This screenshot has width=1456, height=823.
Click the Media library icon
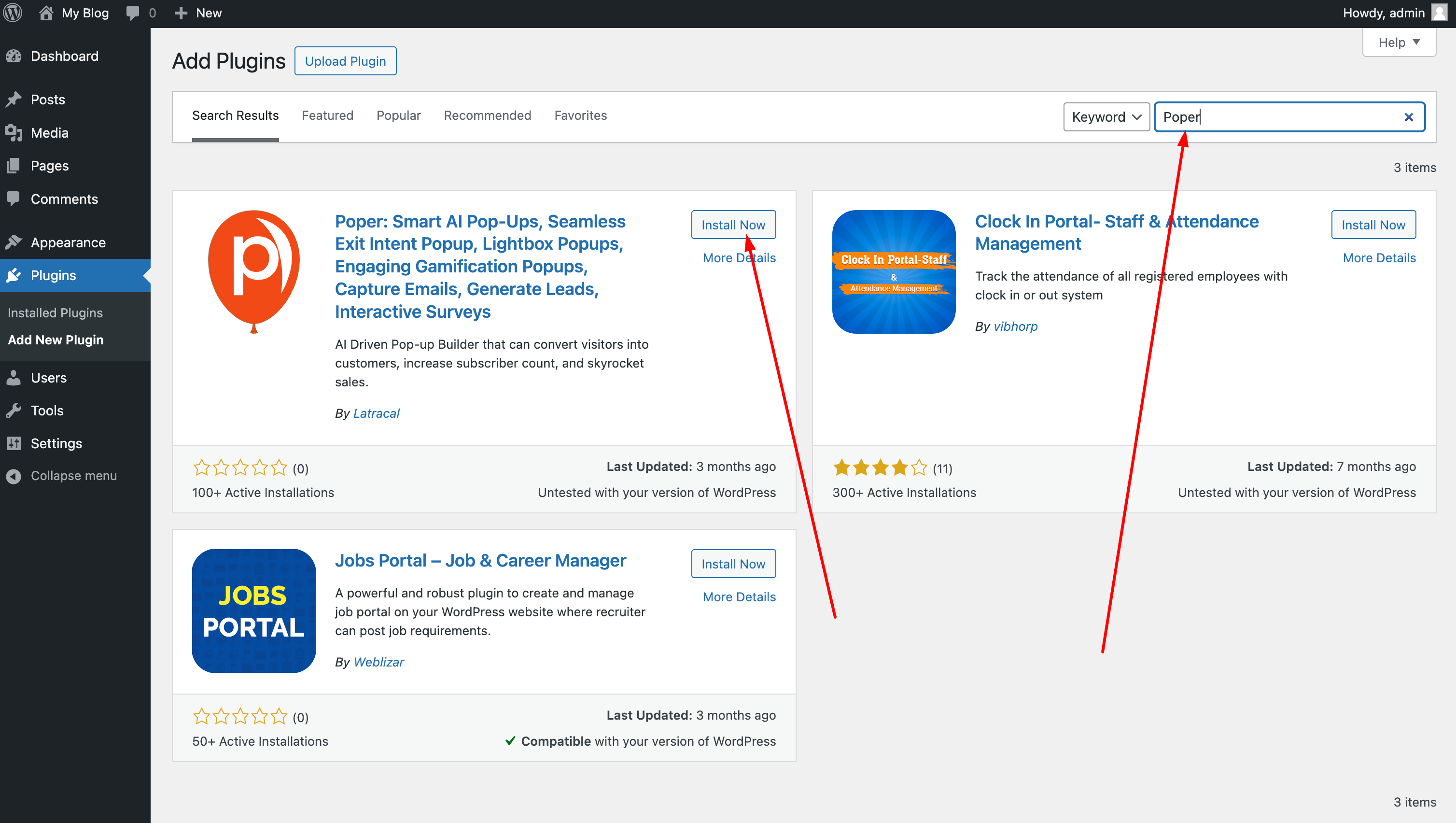14,133
